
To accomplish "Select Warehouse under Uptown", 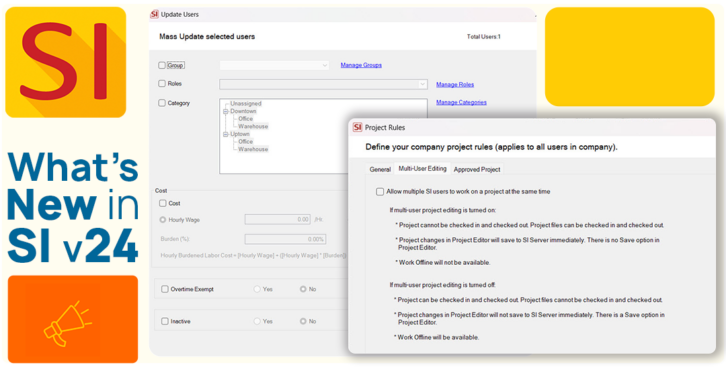I will click(253, 149).
